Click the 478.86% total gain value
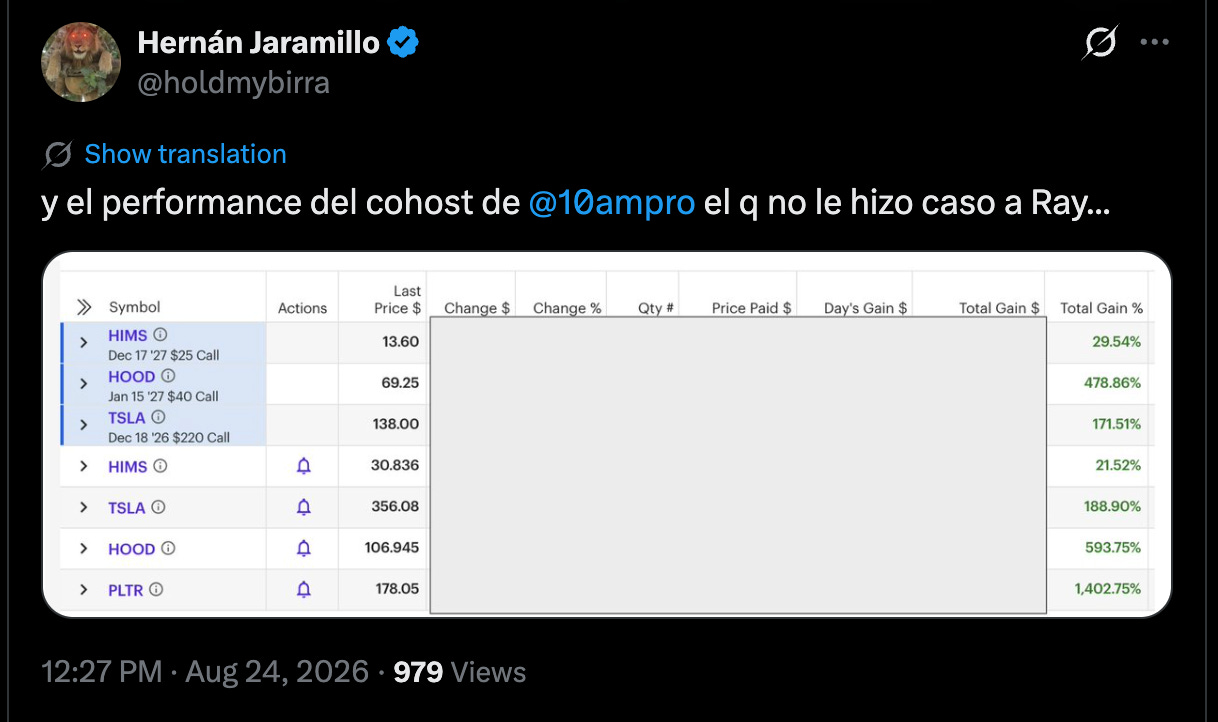This screenshot has height=722, width=1218. tap(1113, 383)
